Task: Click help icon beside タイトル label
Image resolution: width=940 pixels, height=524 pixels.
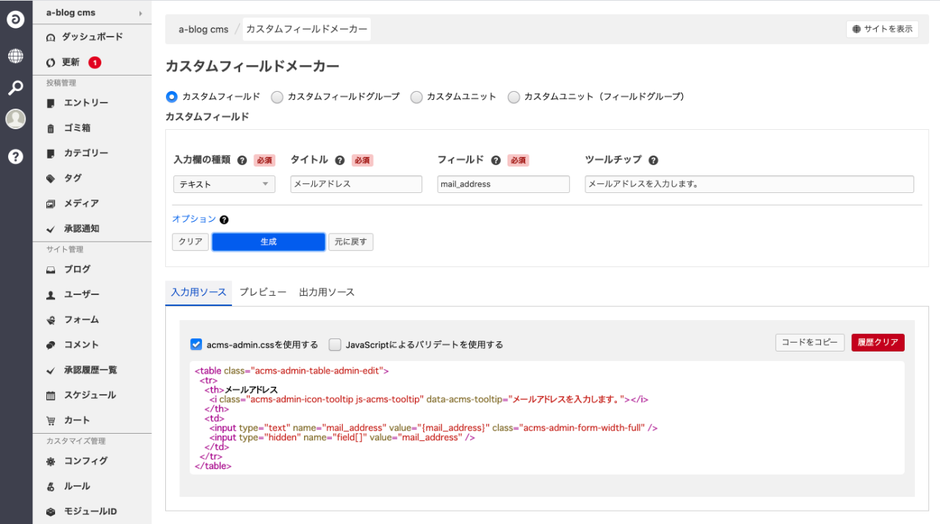Action: (340, 160)
